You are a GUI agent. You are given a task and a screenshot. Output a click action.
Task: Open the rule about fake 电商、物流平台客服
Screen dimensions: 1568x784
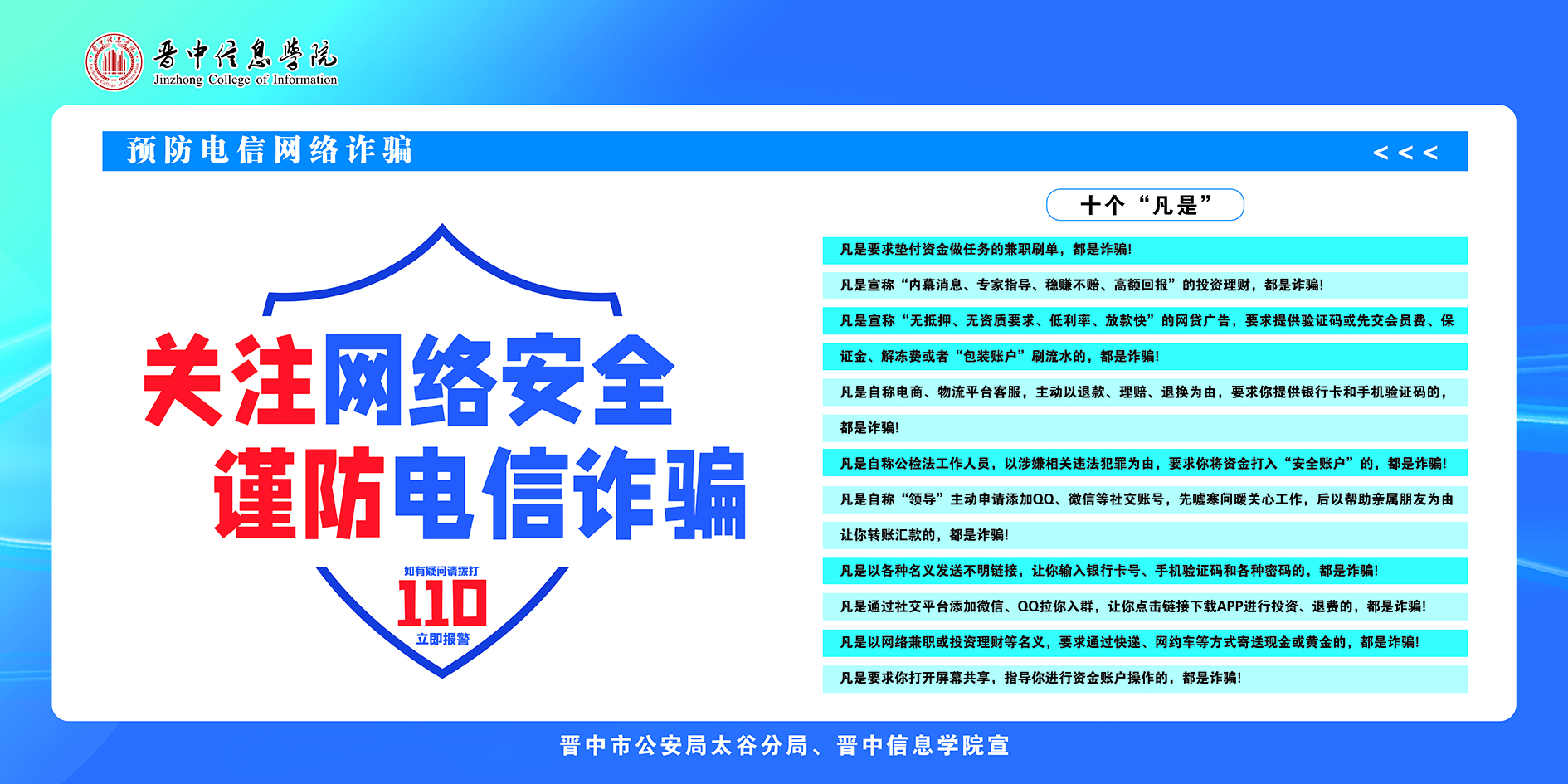pyautogui.click(x=1143, y=392)
